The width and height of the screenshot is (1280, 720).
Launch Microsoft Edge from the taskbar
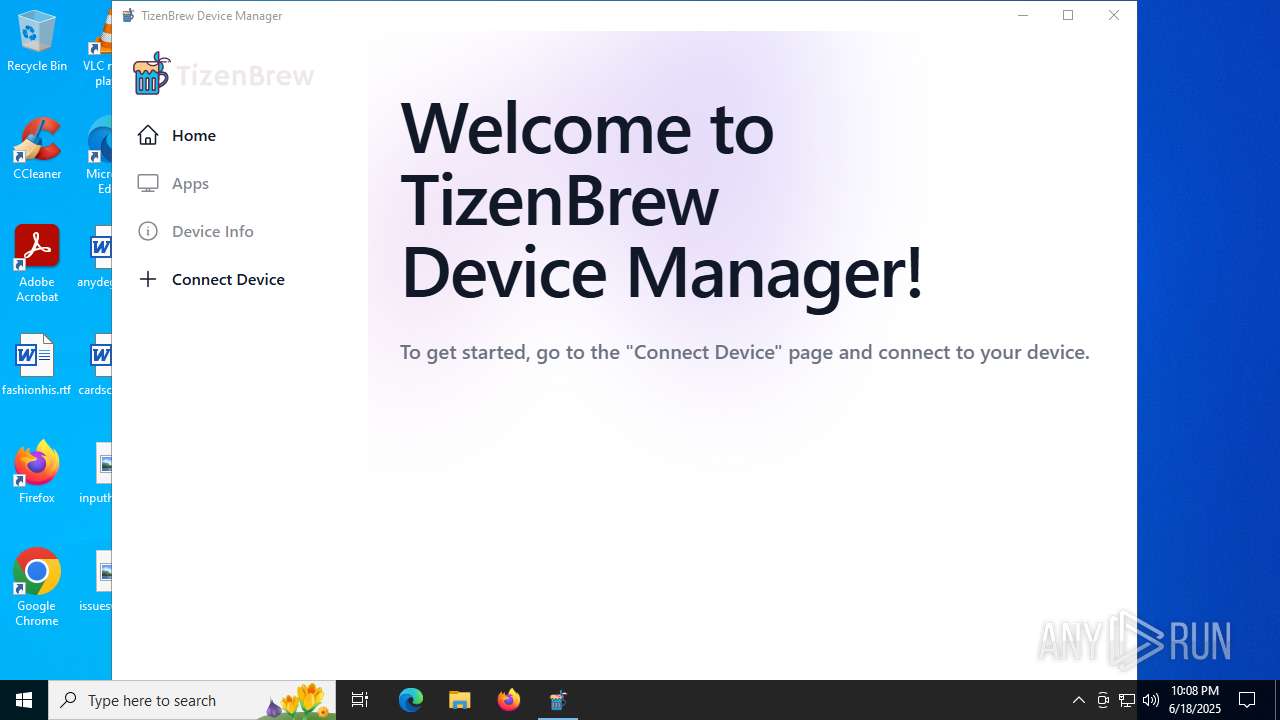411,700
